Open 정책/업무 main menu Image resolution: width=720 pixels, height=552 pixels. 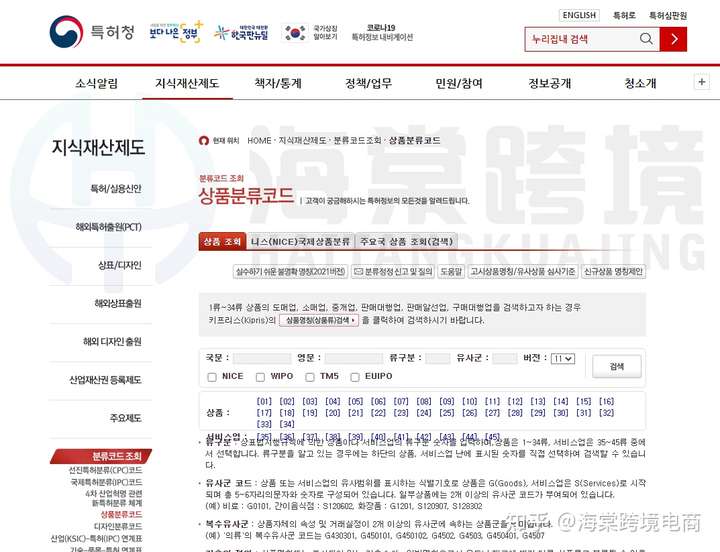click(x=368, y=83)
